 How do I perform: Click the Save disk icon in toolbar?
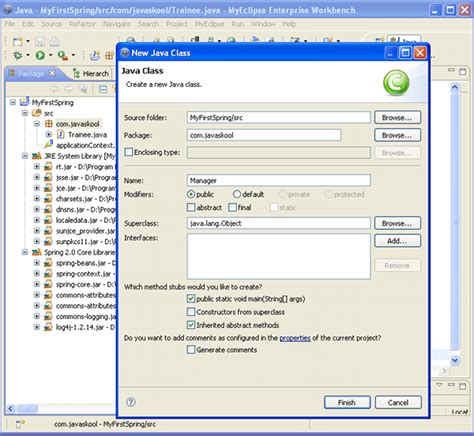(40, 42)
